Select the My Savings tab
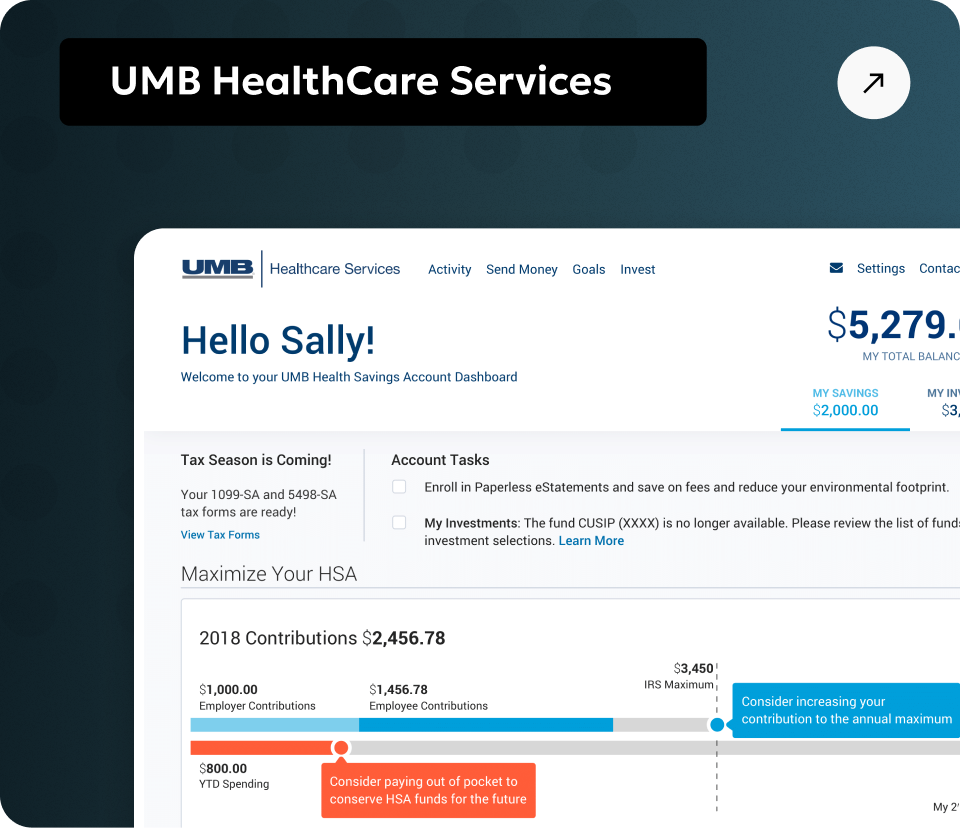This screenshot has height=828, width=960. (x=845, y=402)
